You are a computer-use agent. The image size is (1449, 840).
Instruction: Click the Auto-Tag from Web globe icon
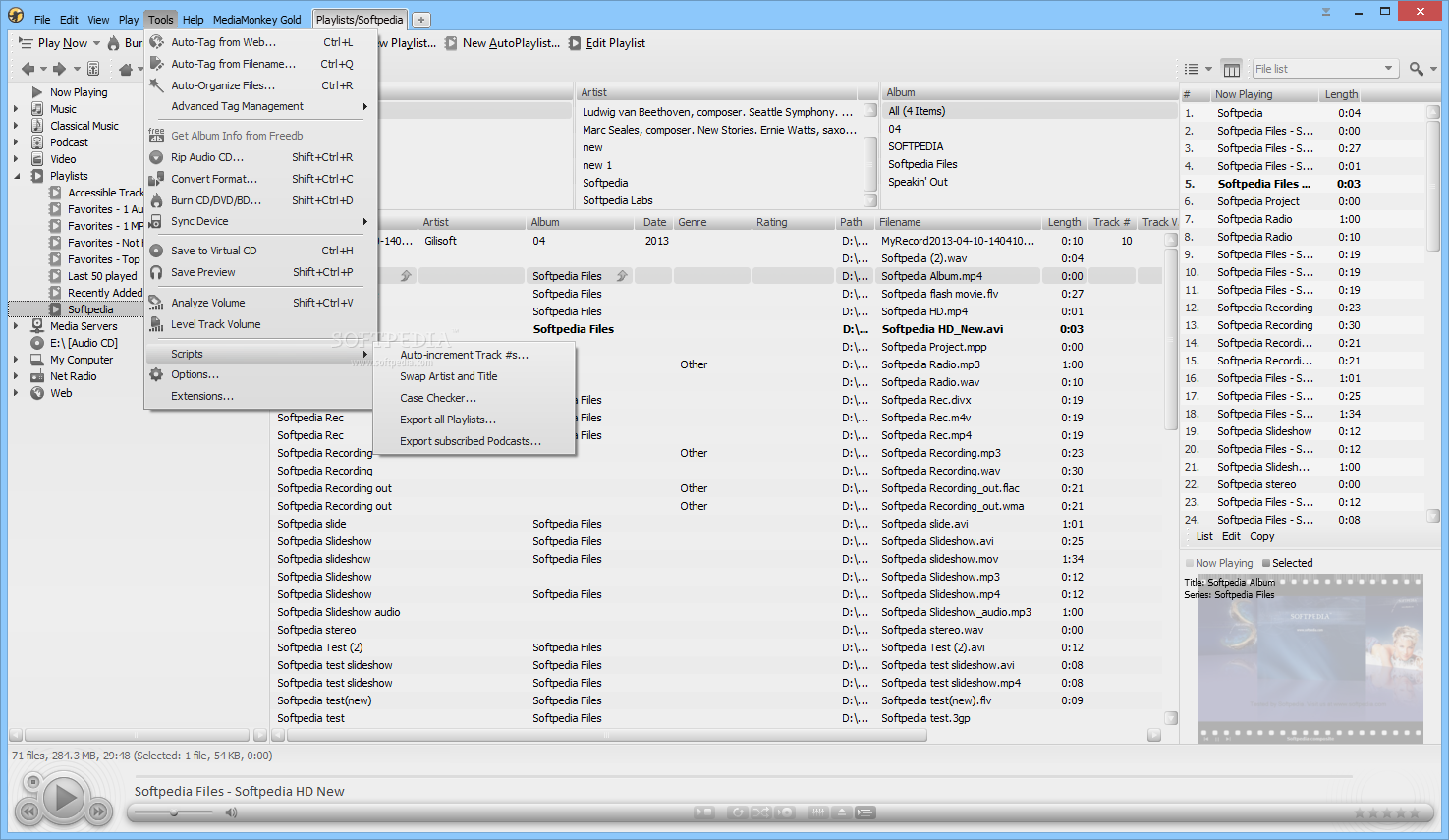coord(156,42)
